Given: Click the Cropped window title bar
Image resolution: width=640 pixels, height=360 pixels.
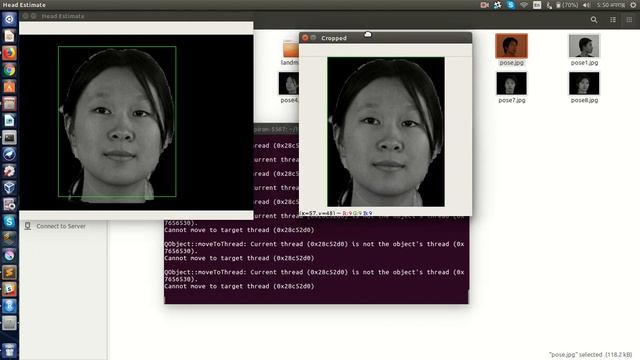Looking at the screenshot, I should (x=386, y=38).
